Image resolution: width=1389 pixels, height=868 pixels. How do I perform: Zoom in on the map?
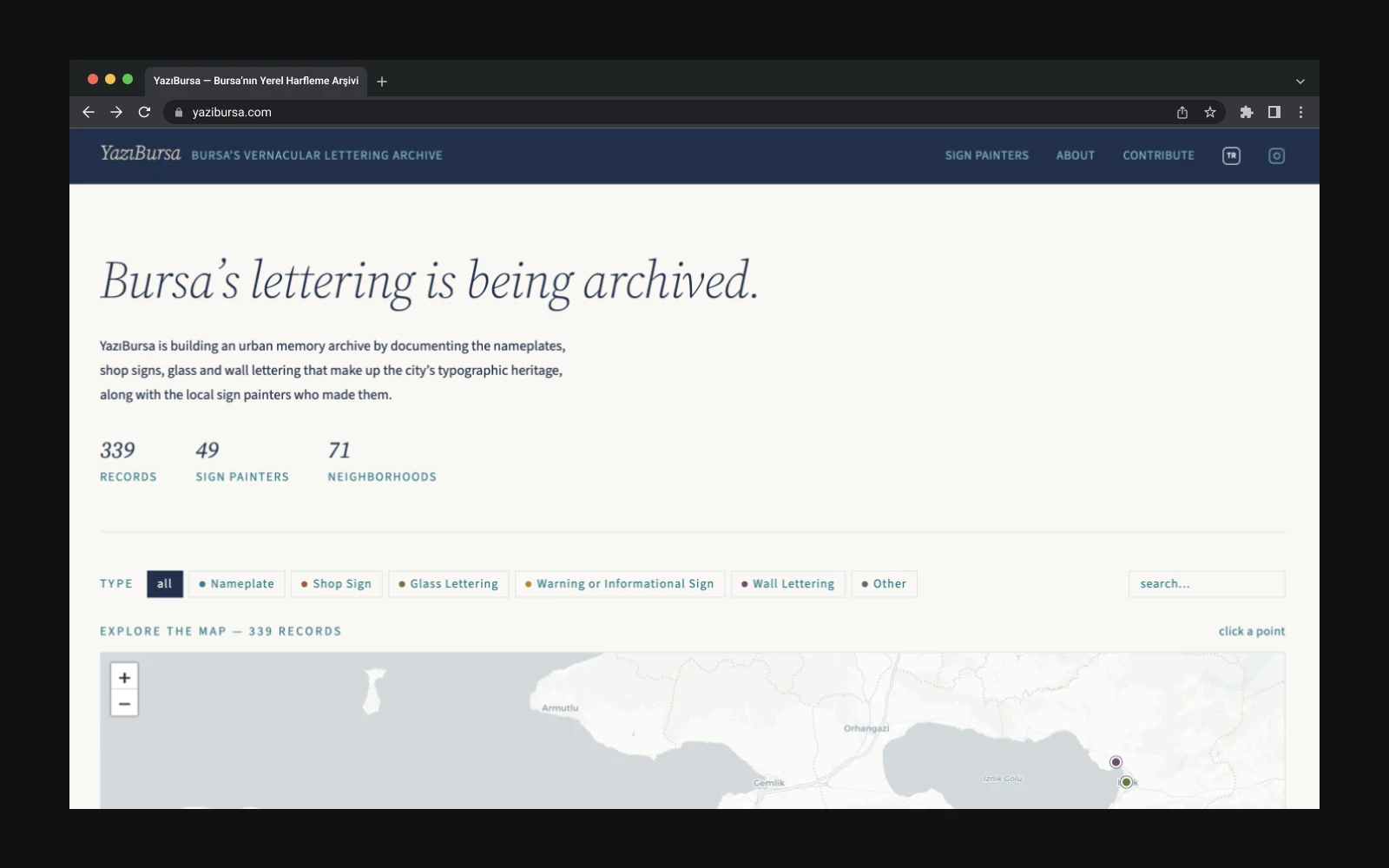pyautogui.click(x=124, y=677)
